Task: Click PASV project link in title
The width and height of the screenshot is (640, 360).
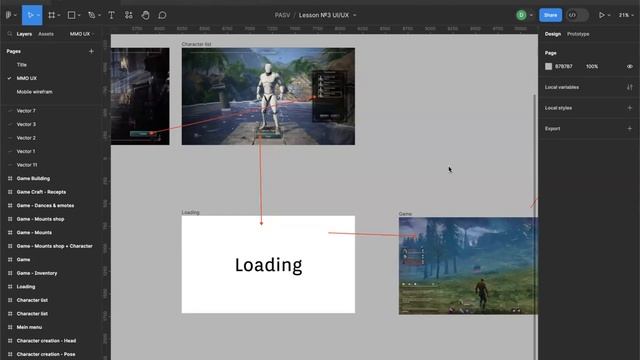Action: tap(282, 15)
